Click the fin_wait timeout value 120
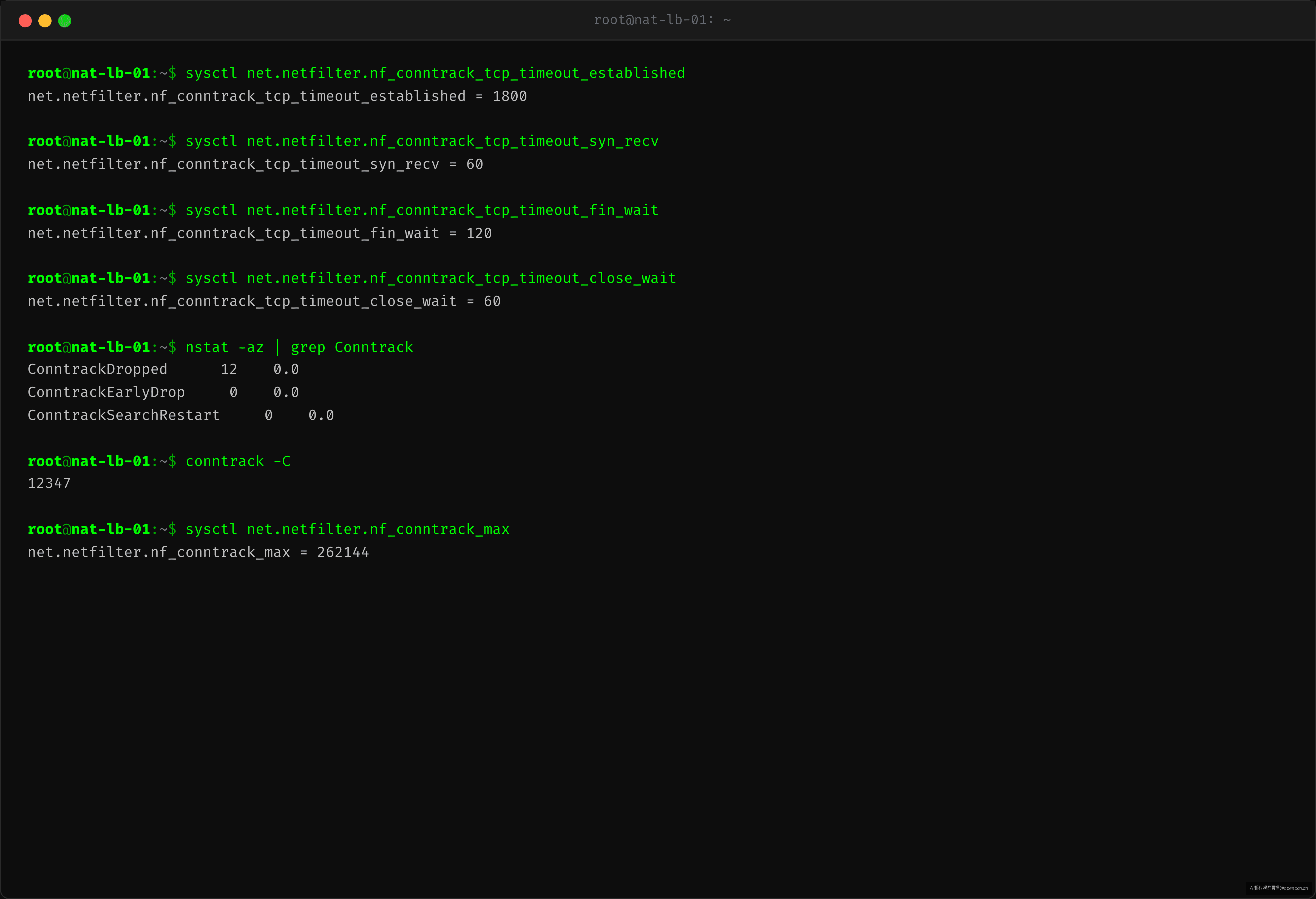The height and width of the screenshot is (899, 1316). tap(479, 233)
